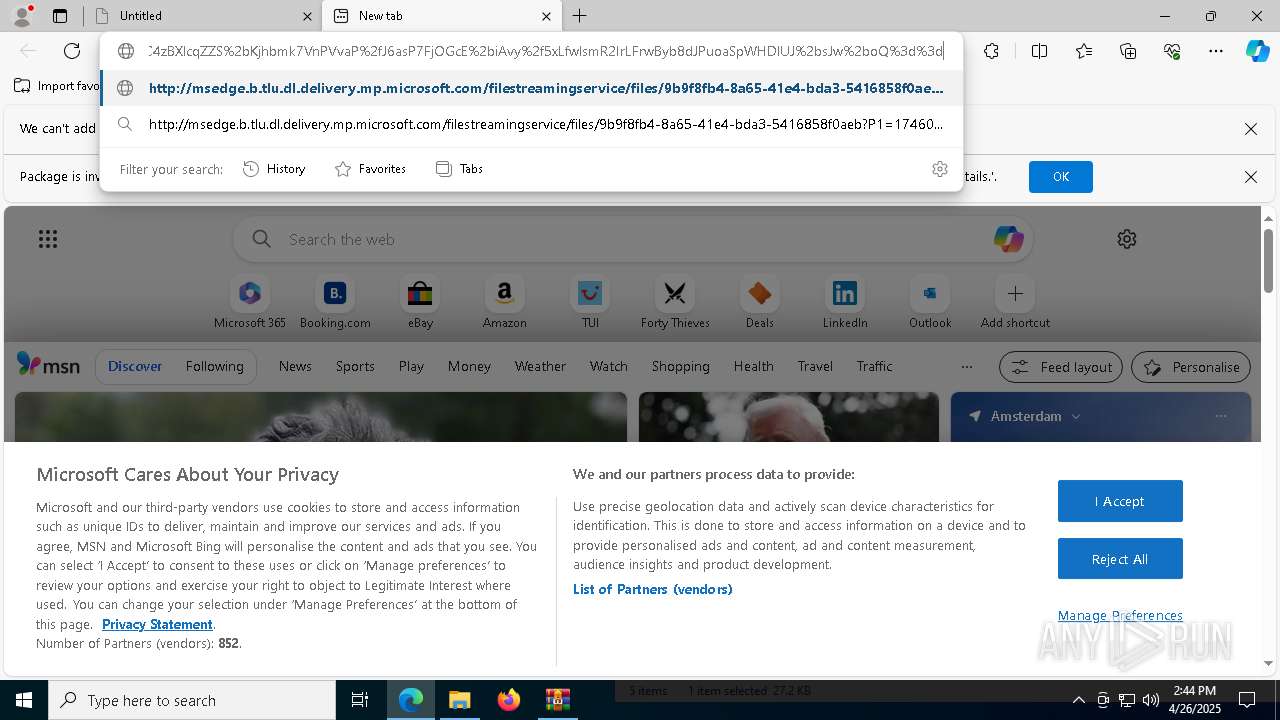The image size is (1280, 720).
Task: Reload the page with refresh icon
Action: [72, 51]
